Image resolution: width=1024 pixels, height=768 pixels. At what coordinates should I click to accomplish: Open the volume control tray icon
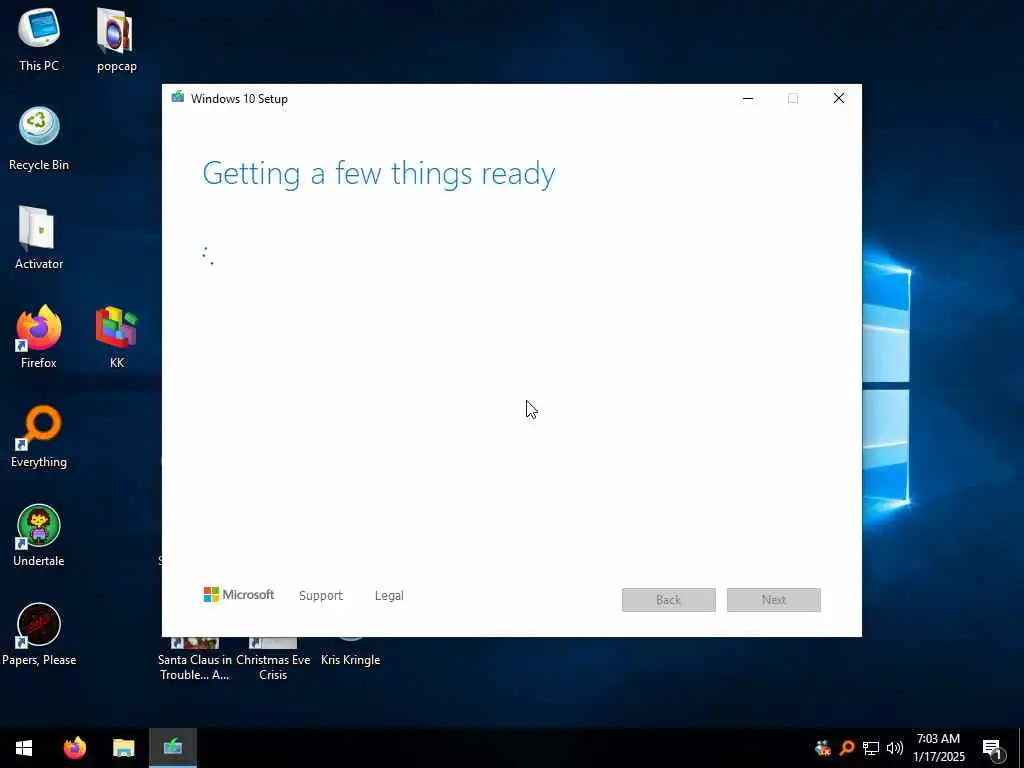(895, 748)
